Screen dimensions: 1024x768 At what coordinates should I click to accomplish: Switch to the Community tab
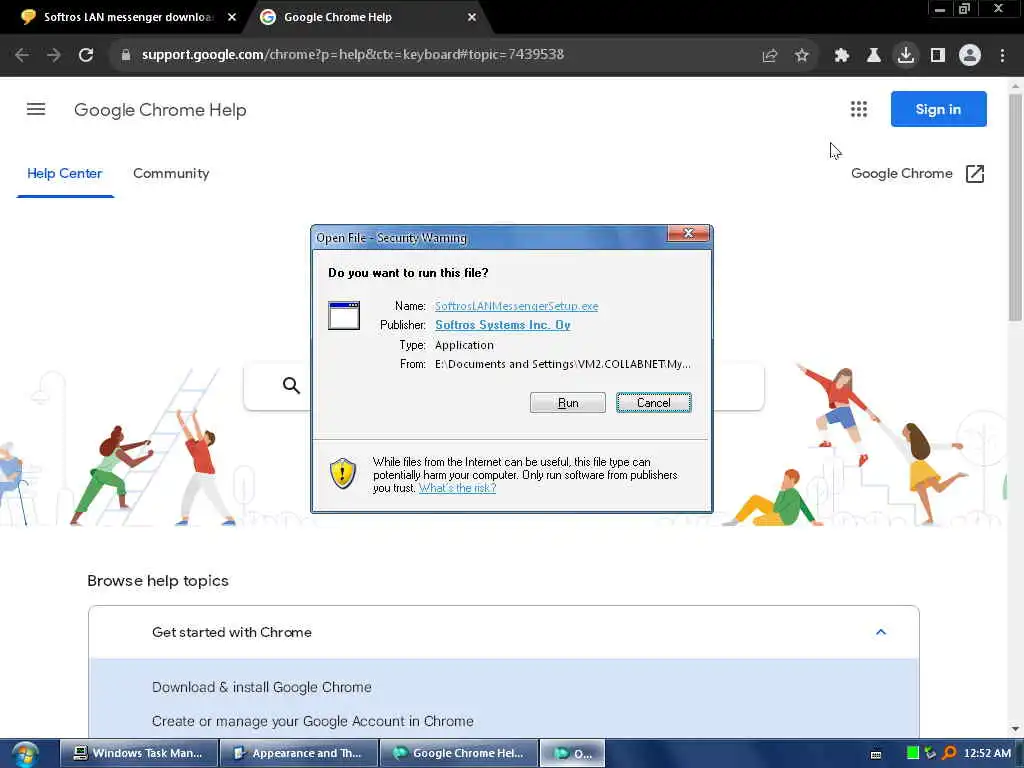pos(171,174)
